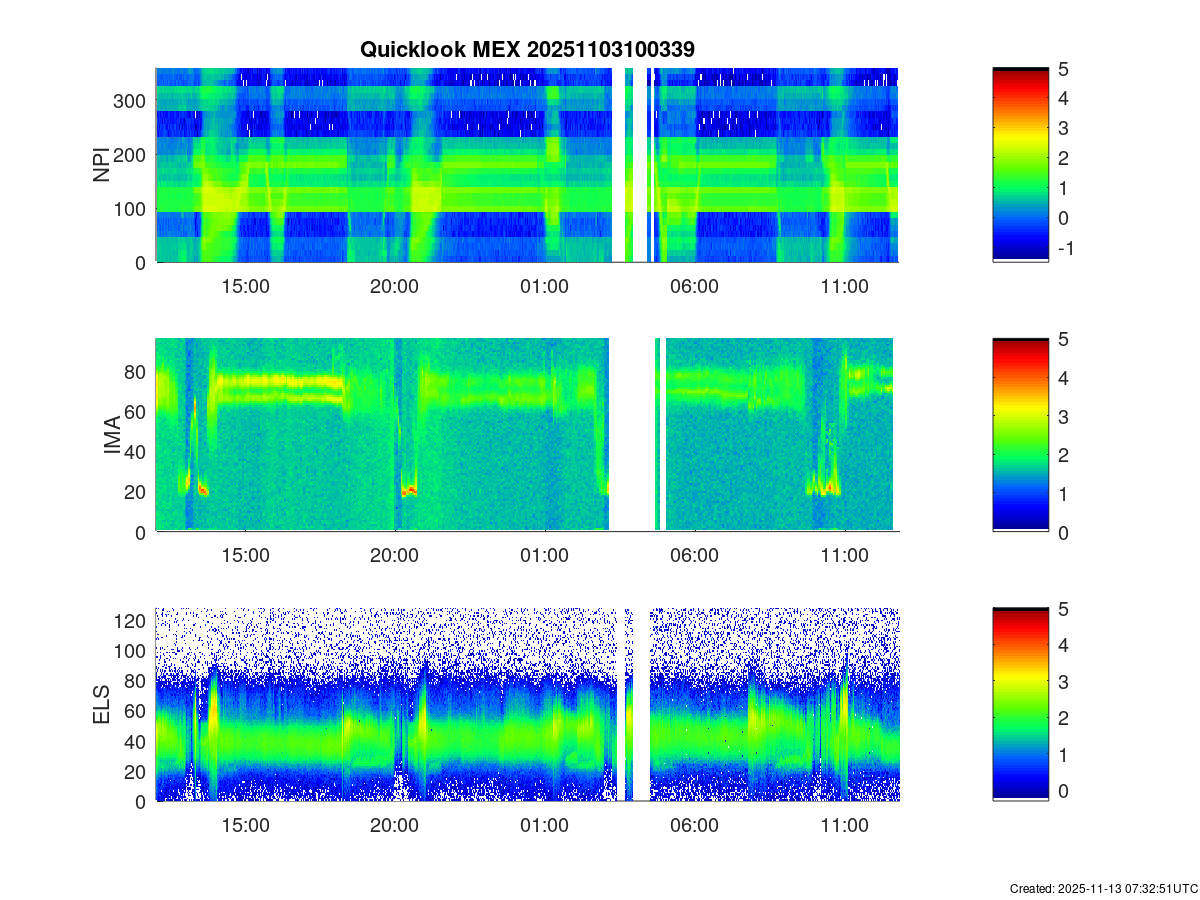The height and width of the screenshot is (900, 1200).
Task: Select the NPI y-axis label
Action: pos(102,165)
